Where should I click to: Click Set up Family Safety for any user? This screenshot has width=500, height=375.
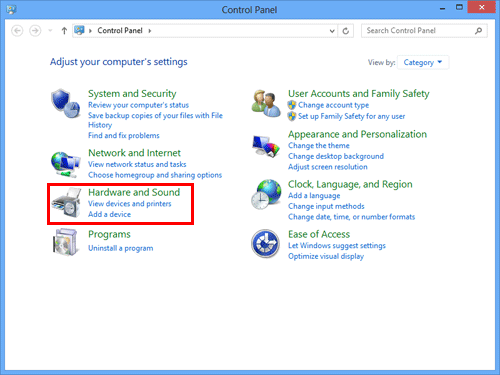click(x=352, y=116)
